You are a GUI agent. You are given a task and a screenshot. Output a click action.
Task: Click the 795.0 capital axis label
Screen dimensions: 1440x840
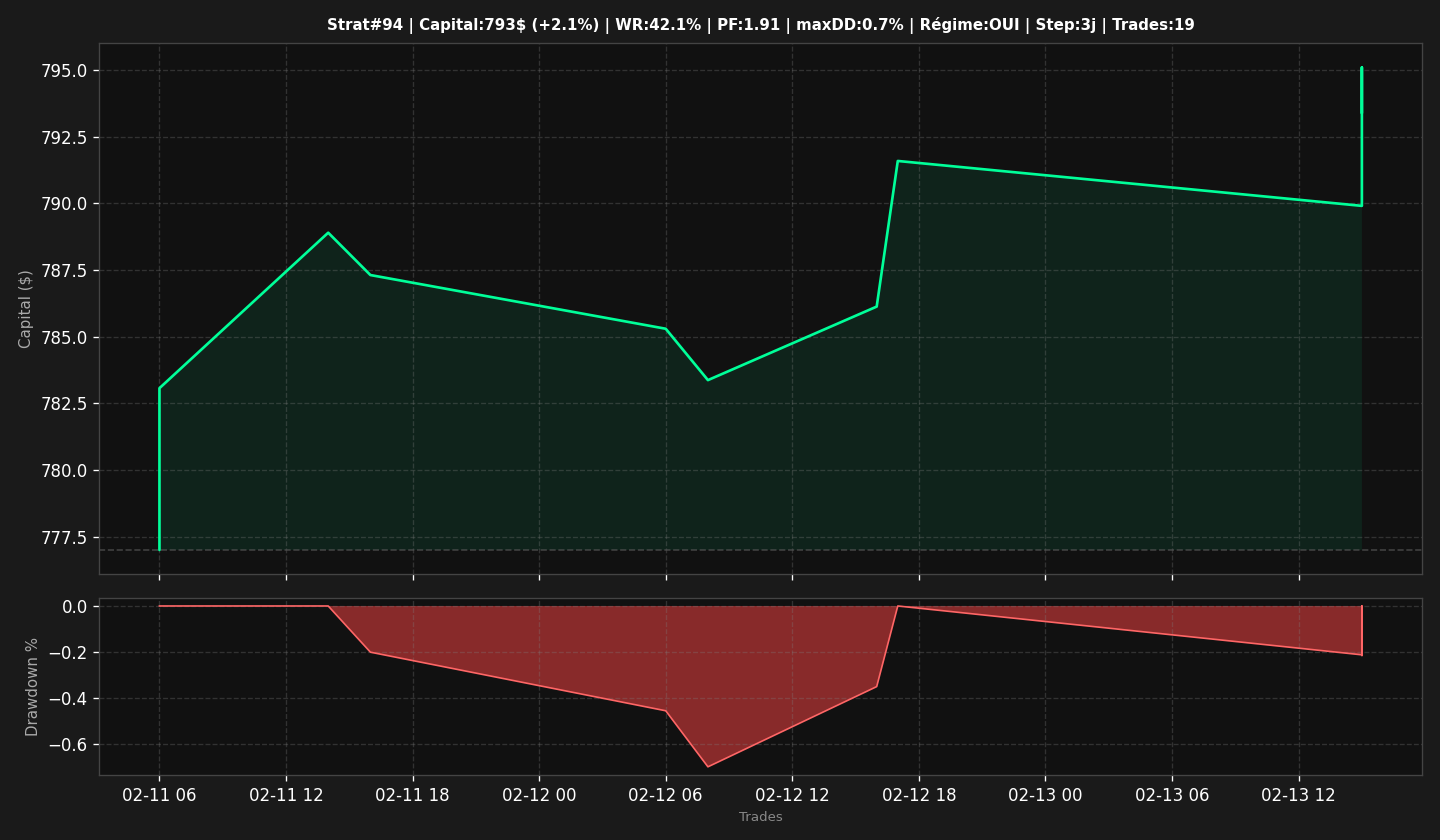point(66,71)
